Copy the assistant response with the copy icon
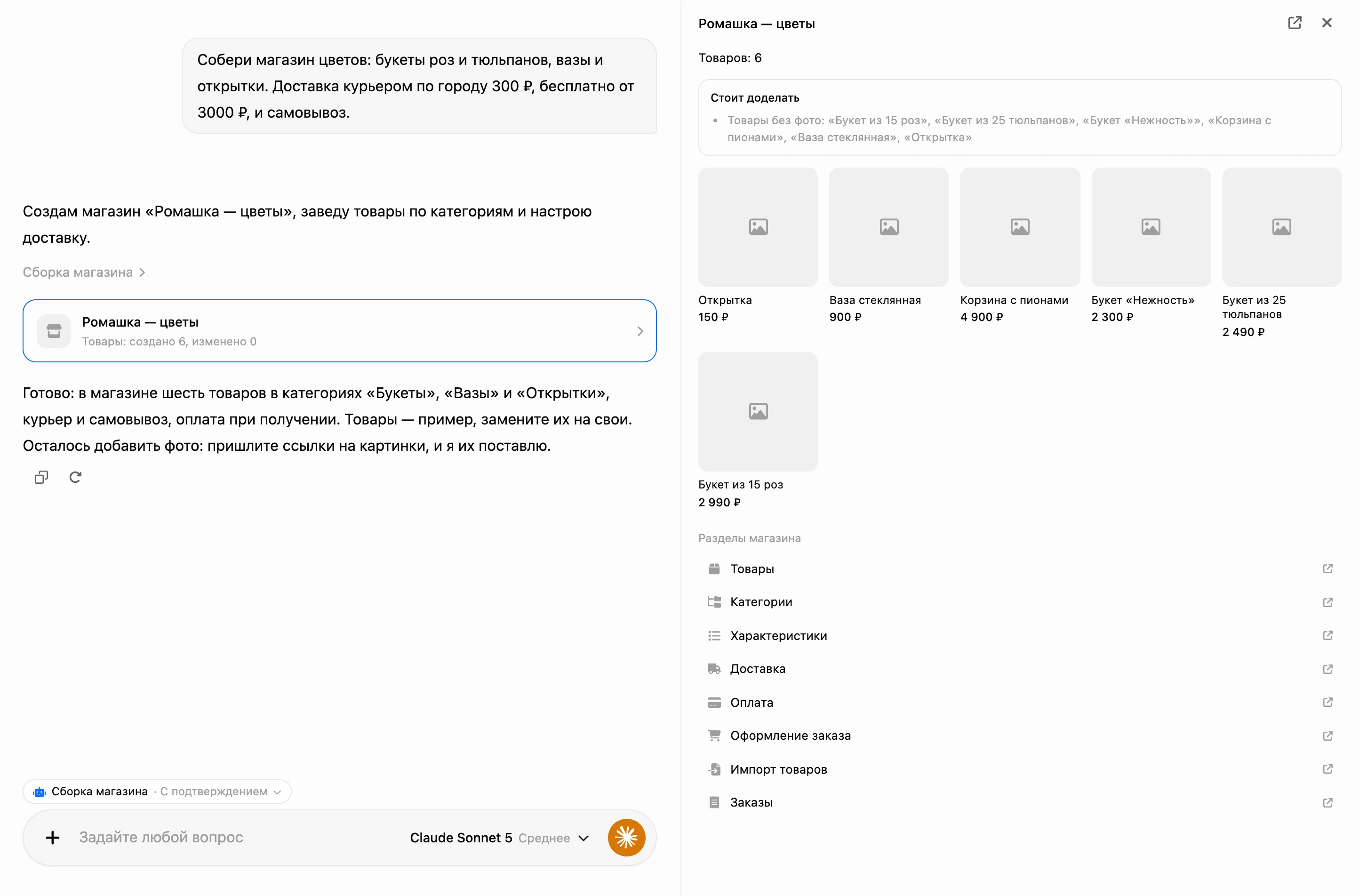The image size is (1359, 896). coord(41,477)
